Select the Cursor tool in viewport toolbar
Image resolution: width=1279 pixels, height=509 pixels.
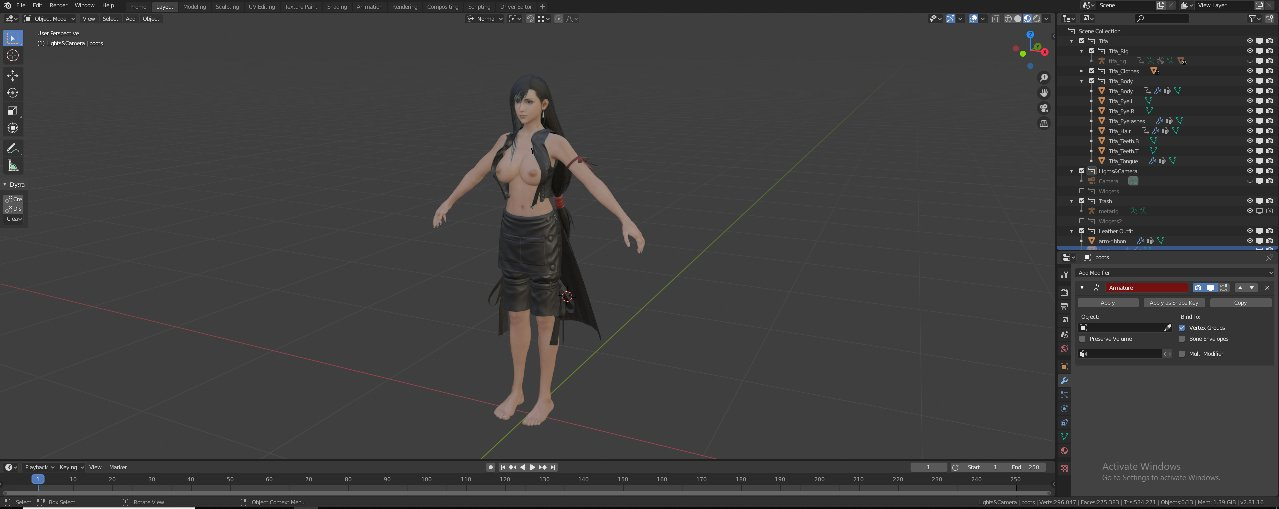click(13, 56)
